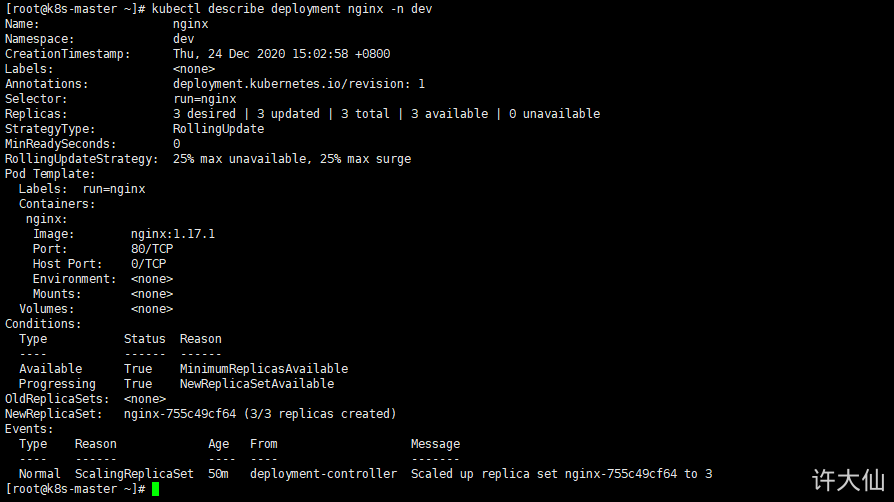Click the '25% max unavailable' strategy text
894x502 pixels.
coord(239,159)
